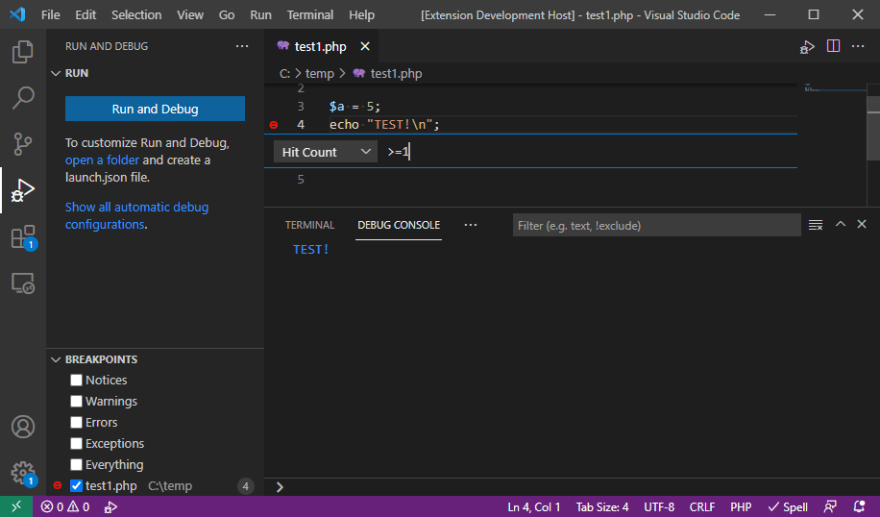
Task: Show errors and warnings count in status bar
Action: (65, 507)
